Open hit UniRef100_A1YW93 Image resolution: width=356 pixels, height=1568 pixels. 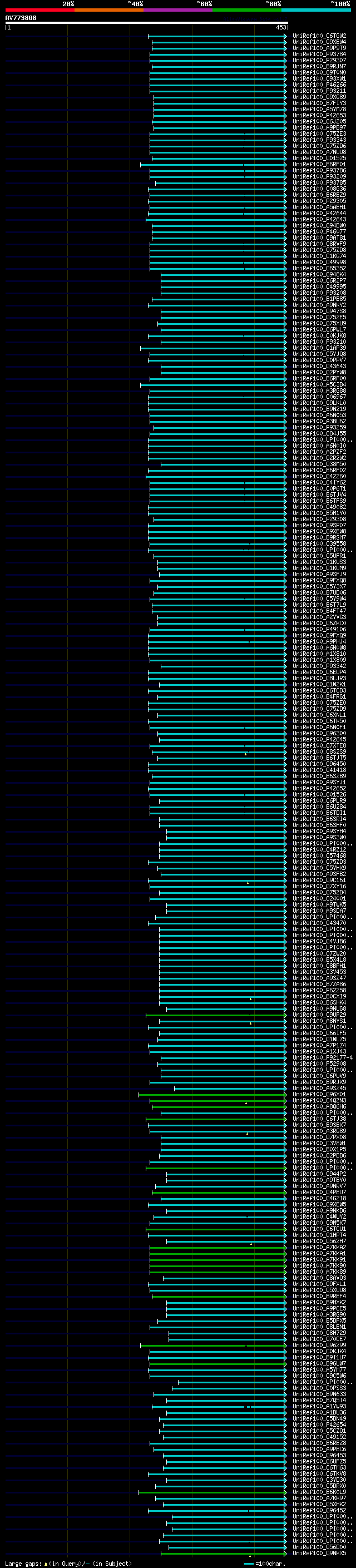point(319,1407)
